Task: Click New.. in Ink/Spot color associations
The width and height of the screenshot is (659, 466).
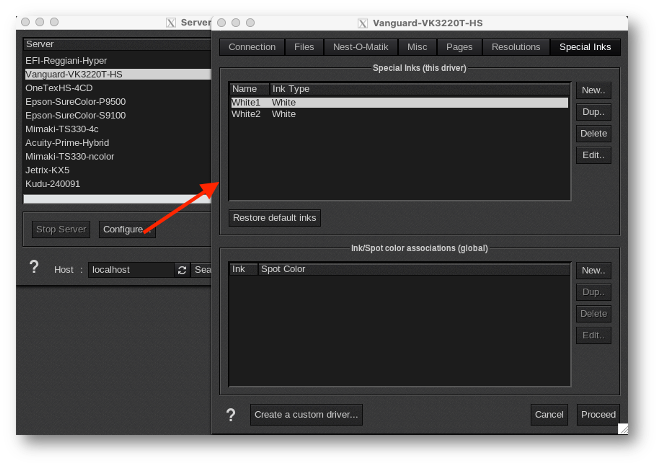Action: coord(593,271)
